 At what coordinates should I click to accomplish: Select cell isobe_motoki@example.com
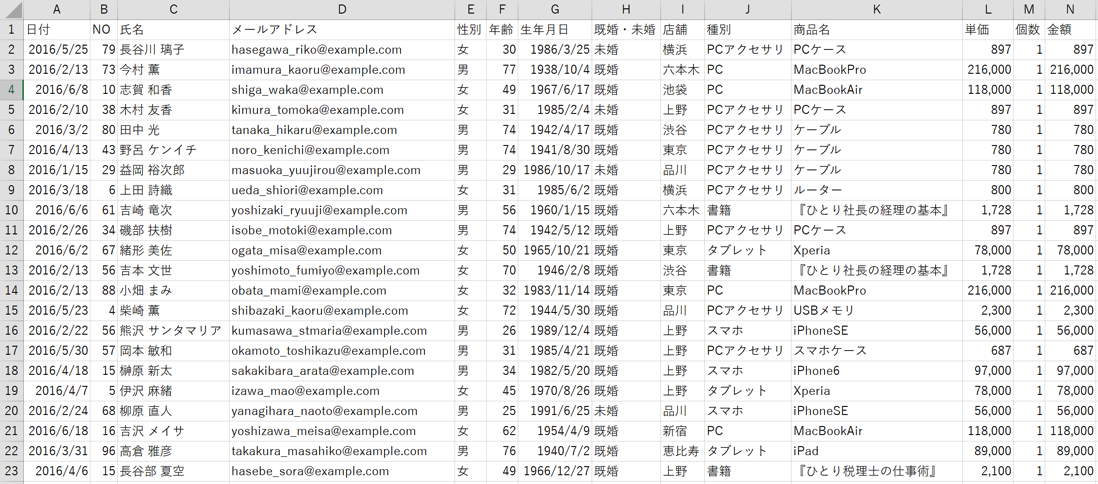[342, 230]
